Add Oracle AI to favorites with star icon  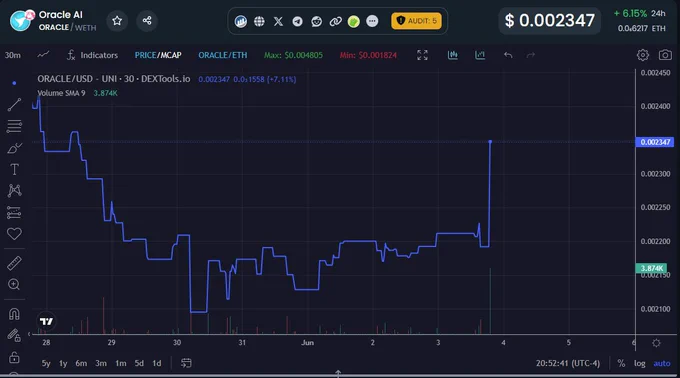coord(117,21)
